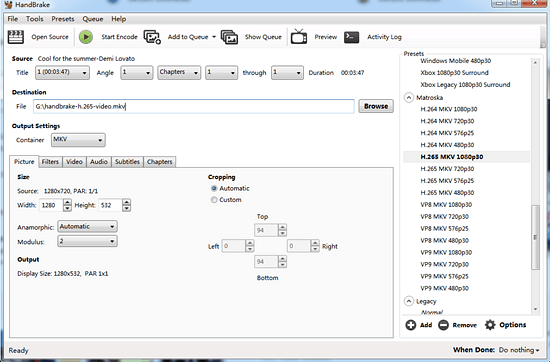Click the Presets scrollbar down arrow
Viewport: 550px width, 362px height.
(x=535, y=309)
